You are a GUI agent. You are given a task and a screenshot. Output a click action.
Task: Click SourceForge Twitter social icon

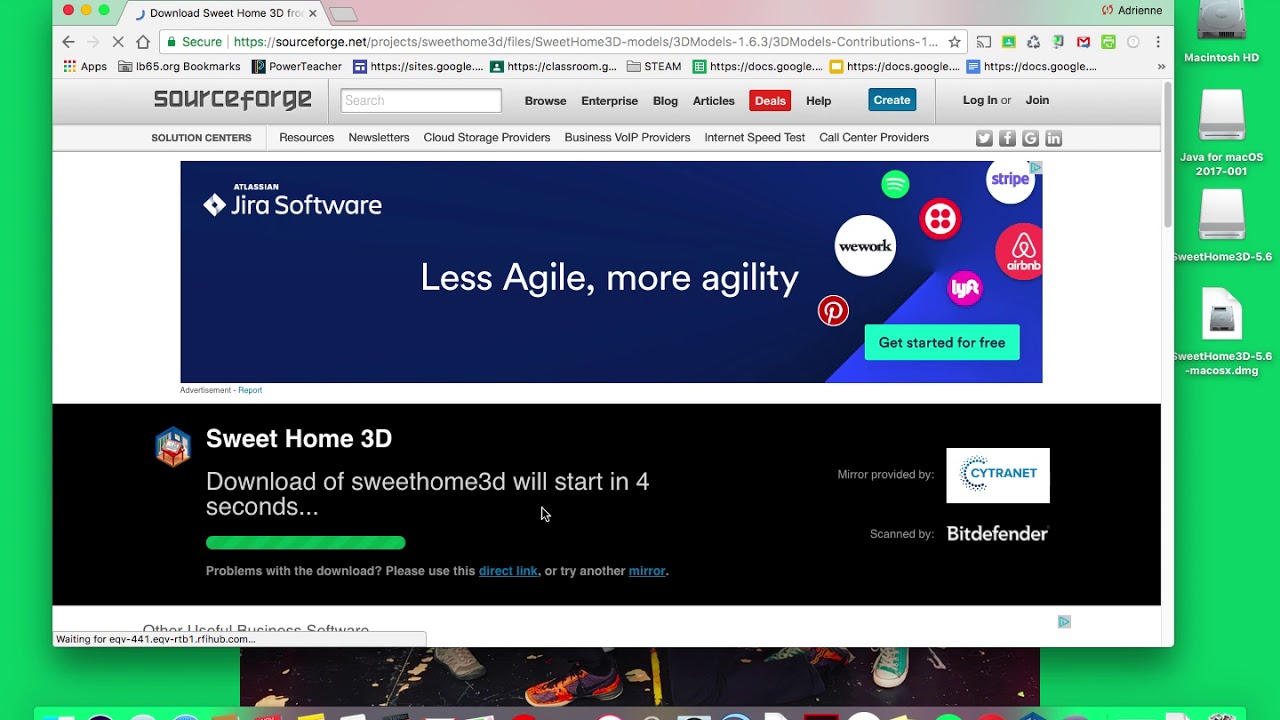984,138
